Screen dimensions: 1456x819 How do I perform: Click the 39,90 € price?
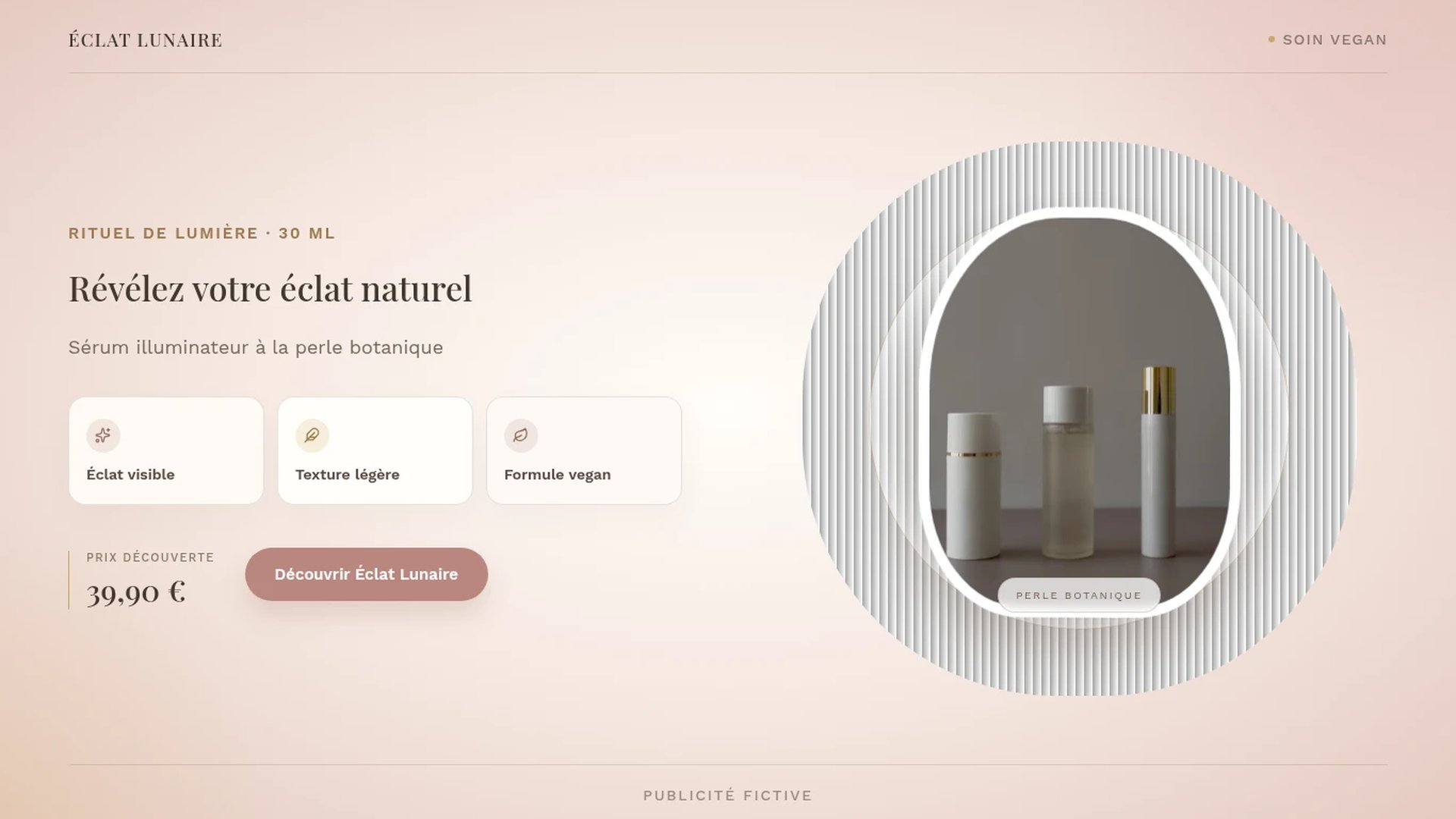[x=136, y=592]
